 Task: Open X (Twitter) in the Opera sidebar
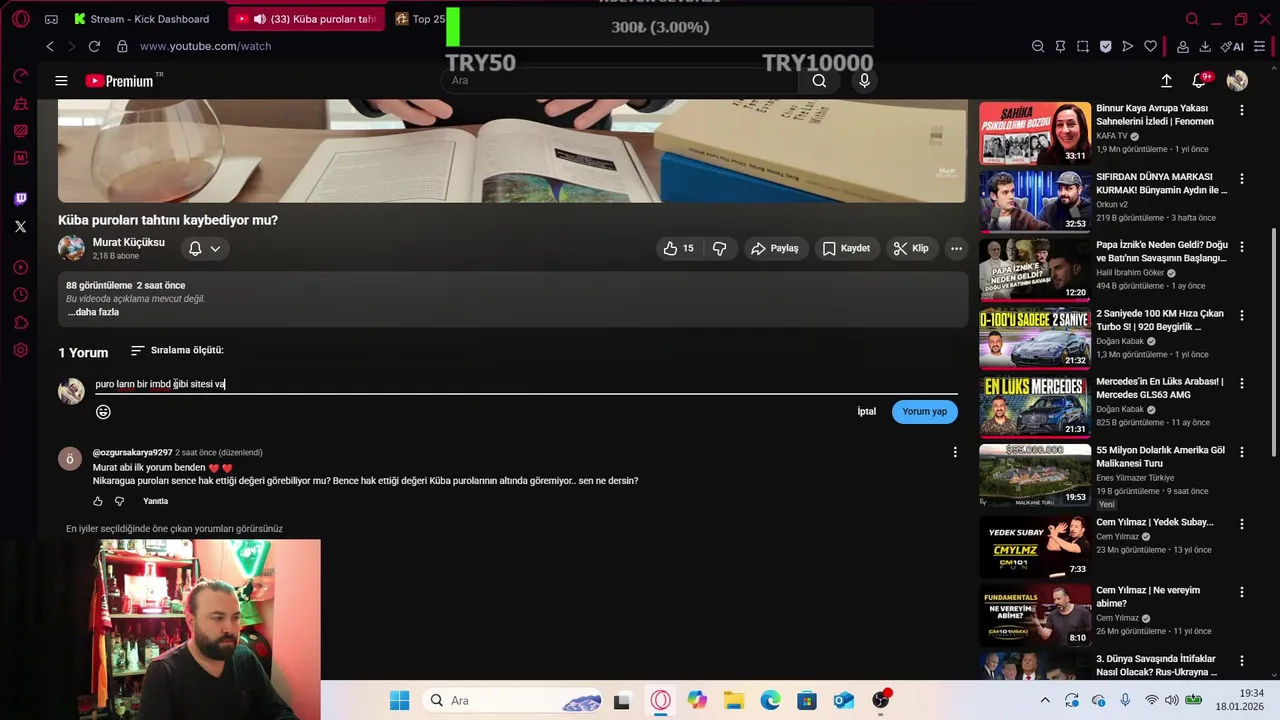tap(20, 227)
